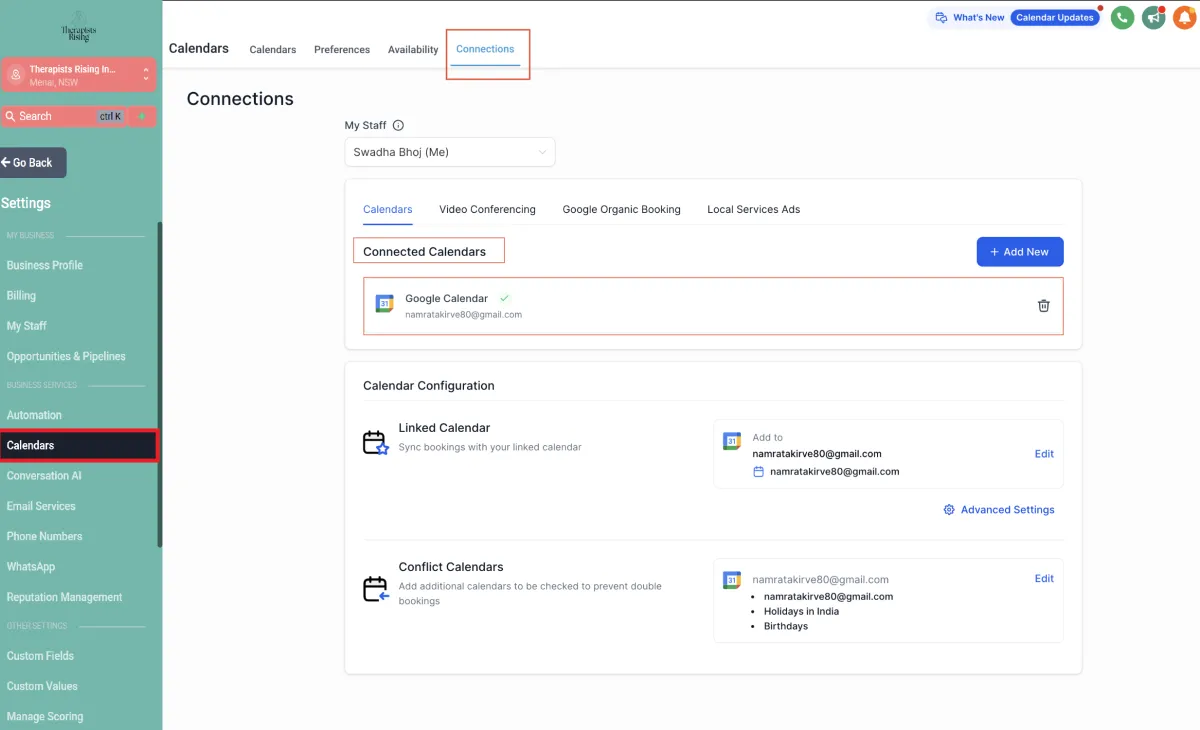Image resolution: width=1200 pixels, height=730 pixels.
Task: Click the megaphone announcements icon
Action: click(1153, 17)
